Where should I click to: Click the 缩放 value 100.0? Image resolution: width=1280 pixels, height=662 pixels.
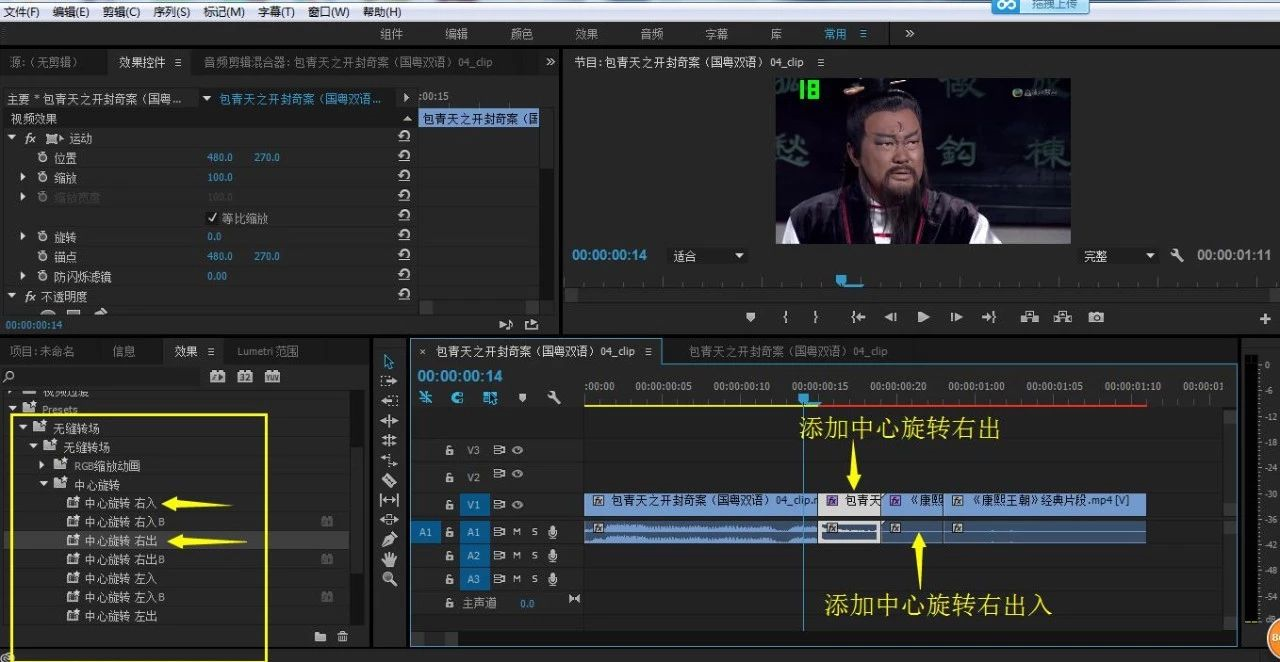click(220, 178)
